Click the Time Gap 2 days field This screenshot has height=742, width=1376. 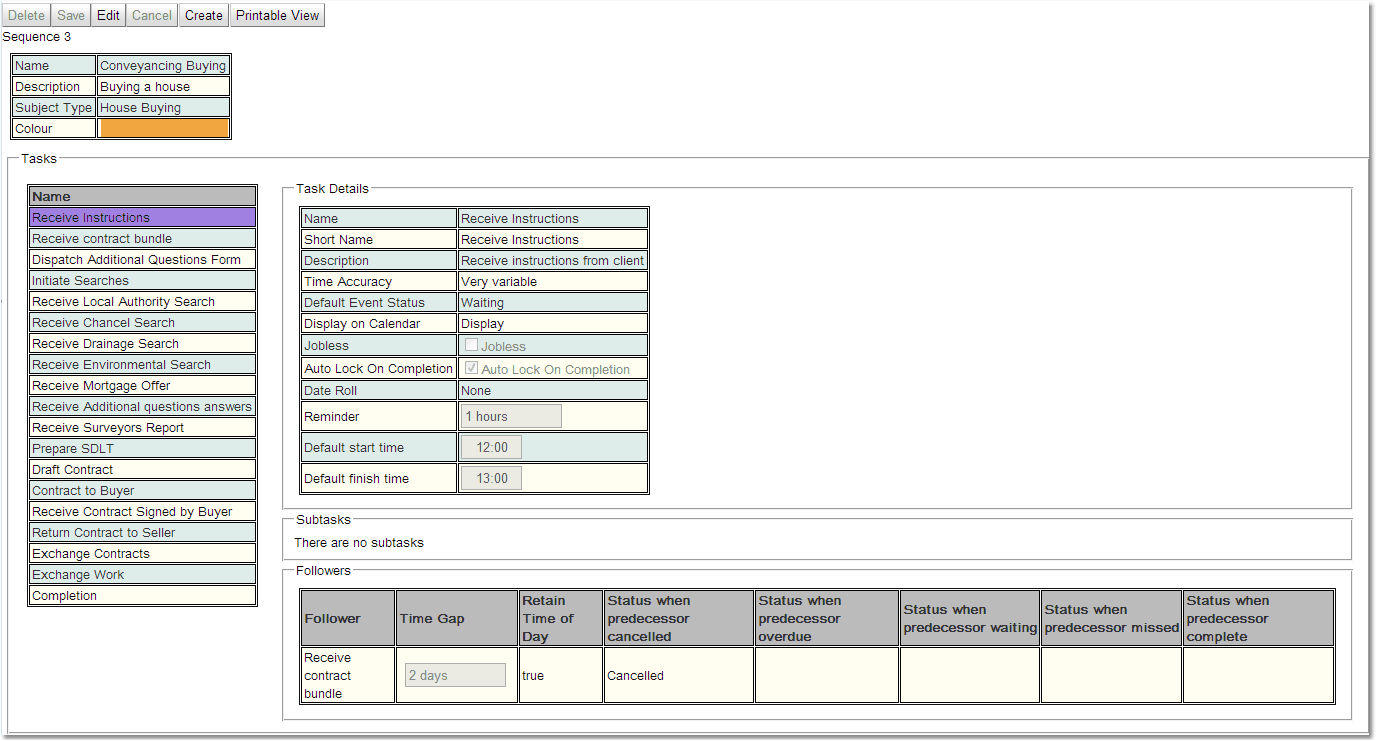coord(455,675)
